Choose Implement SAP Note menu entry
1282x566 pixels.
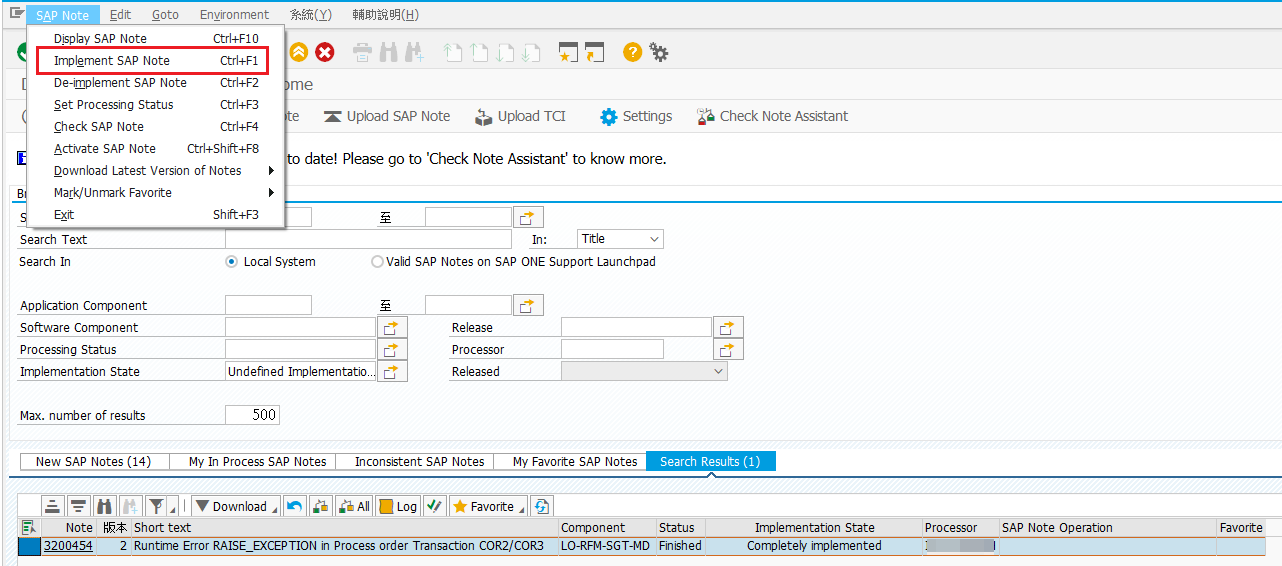(x=156, y=61)
